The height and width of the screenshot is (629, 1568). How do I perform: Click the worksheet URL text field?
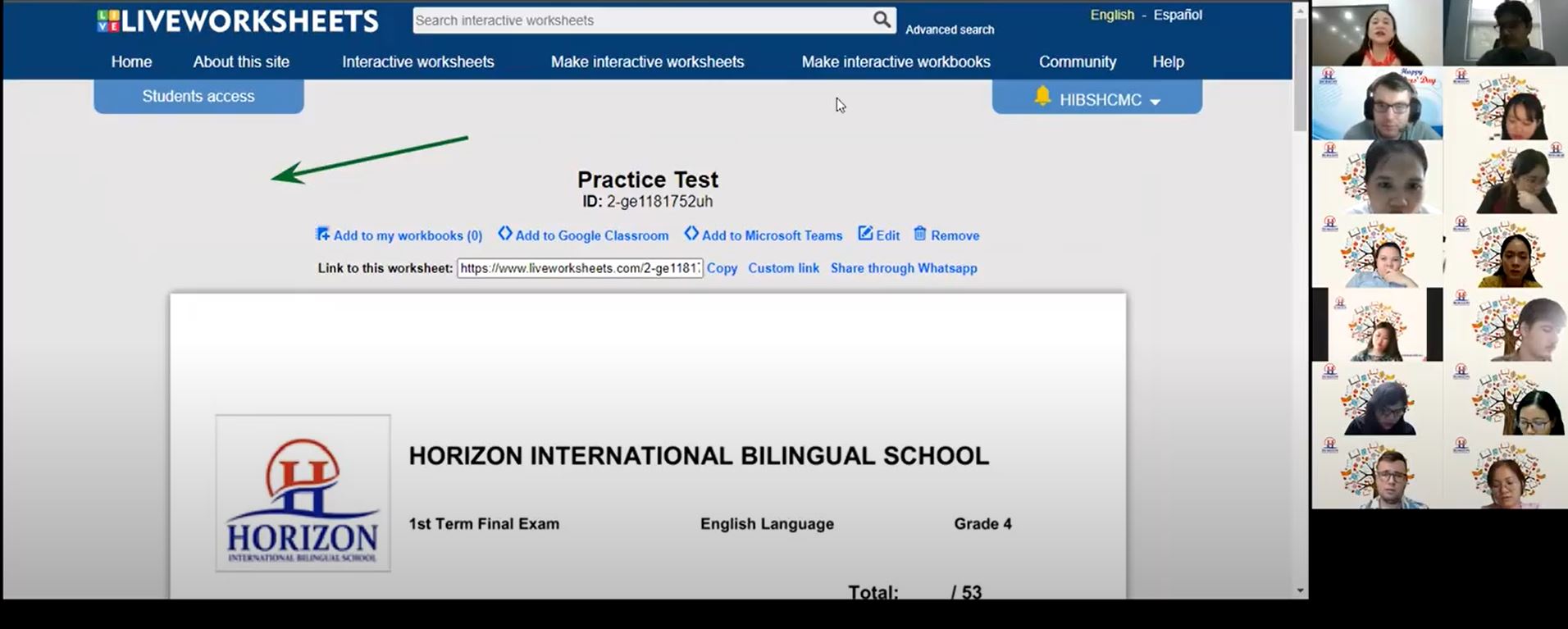click(x=580, y=268)
